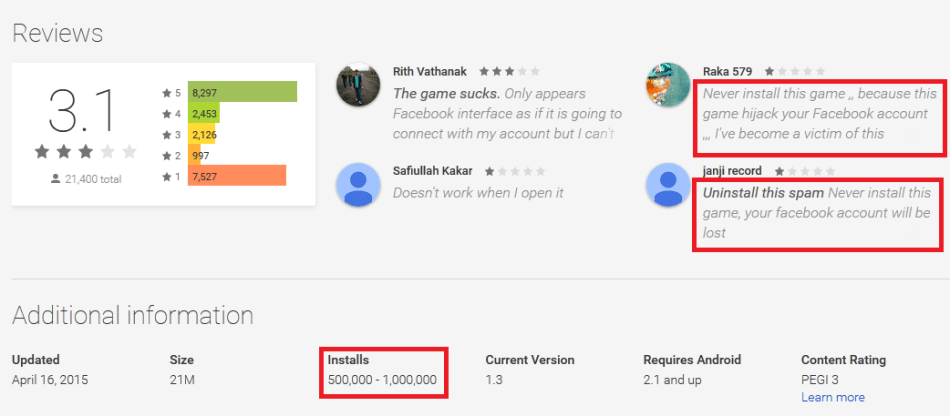950x416 pixels.
Task: Click janji record's default avatar icon
Action: (x=668, y=185)
